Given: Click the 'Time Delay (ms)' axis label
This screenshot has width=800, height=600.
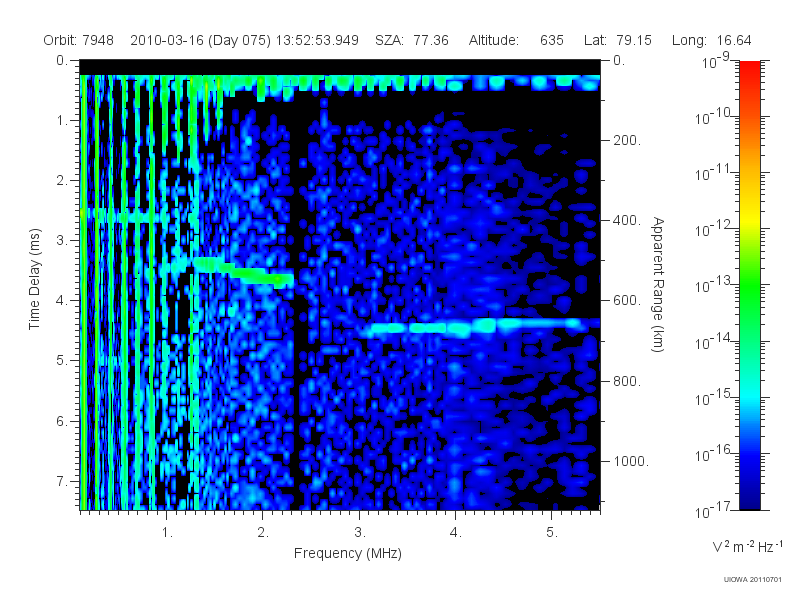Looking at the screenshot, I should [x=34, y=279].
